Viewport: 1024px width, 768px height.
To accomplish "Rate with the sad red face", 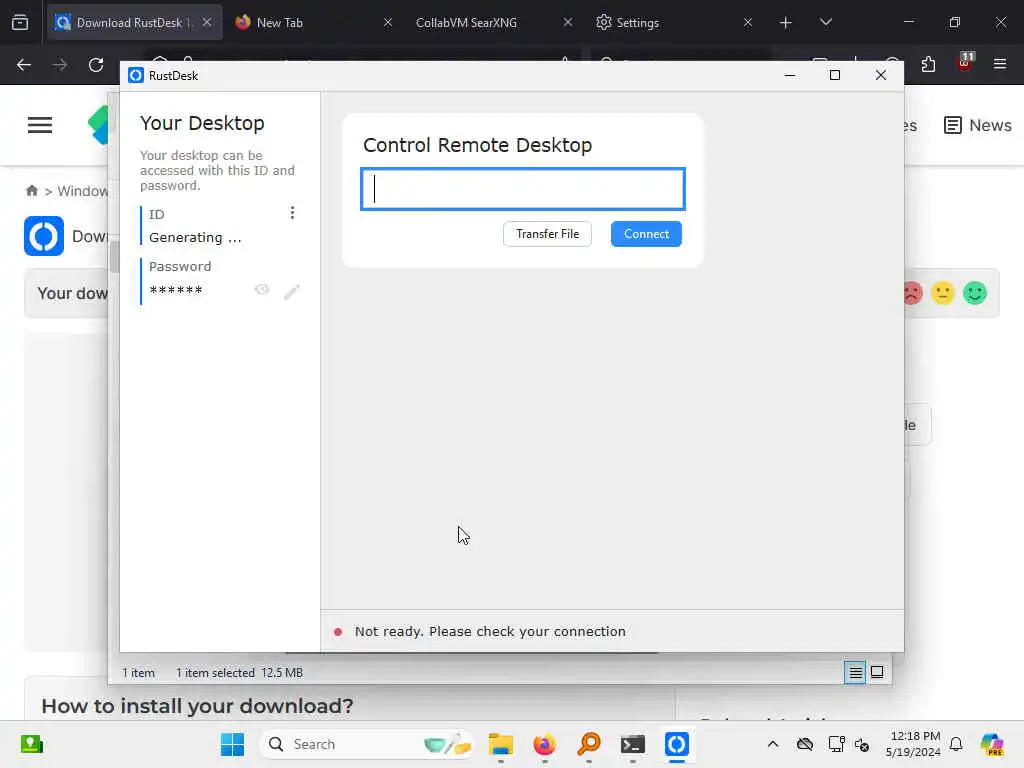I will tap(911, 293).
